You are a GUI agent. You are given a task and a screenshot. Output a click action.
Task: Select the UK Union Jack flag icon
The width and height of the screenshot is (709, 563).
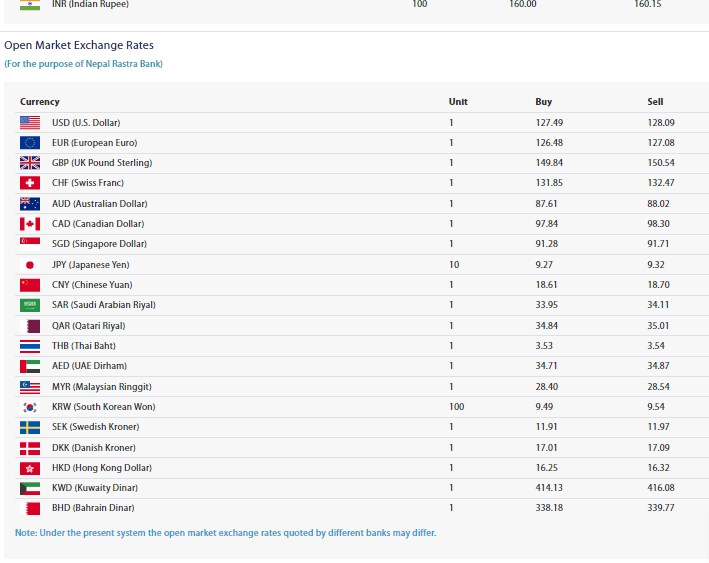tap(30, 163)
